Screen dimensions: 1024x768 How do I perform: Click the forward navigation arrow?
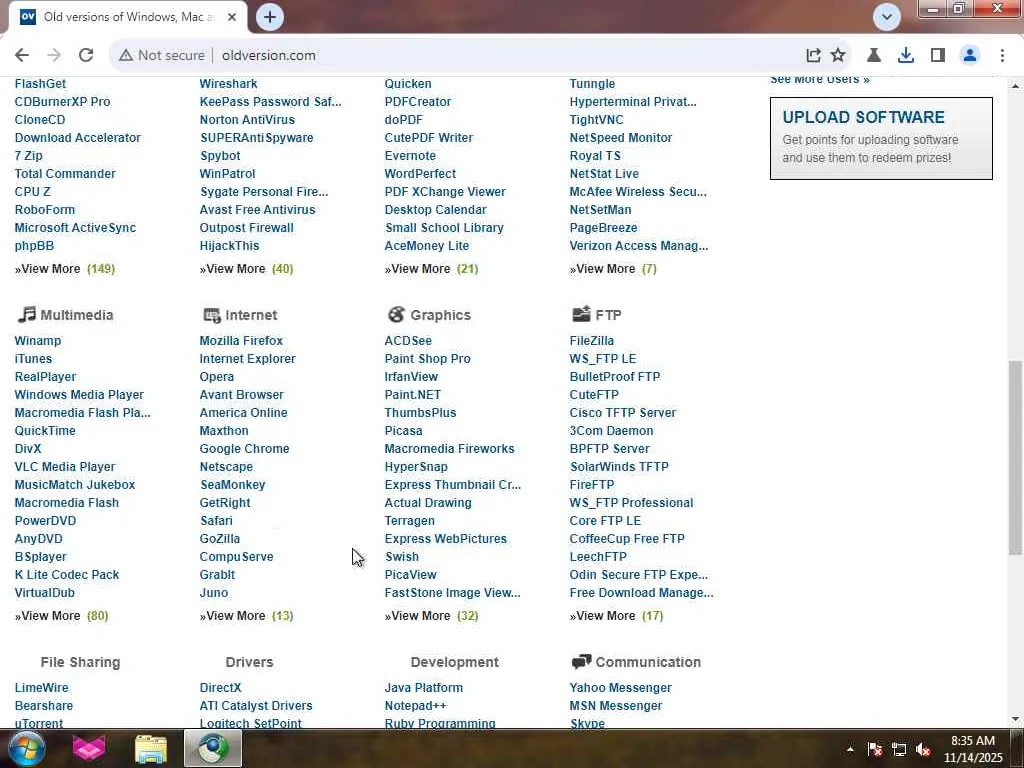54,56
